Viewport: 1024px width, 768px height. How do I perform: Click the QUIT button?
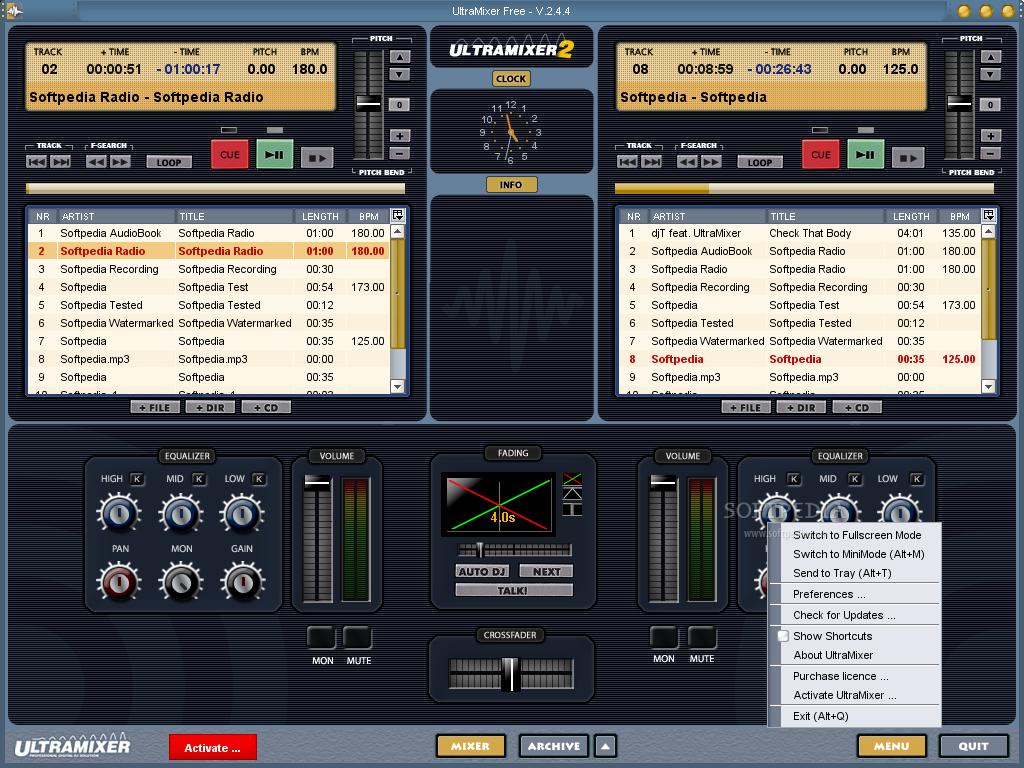[x=973, y=746]
